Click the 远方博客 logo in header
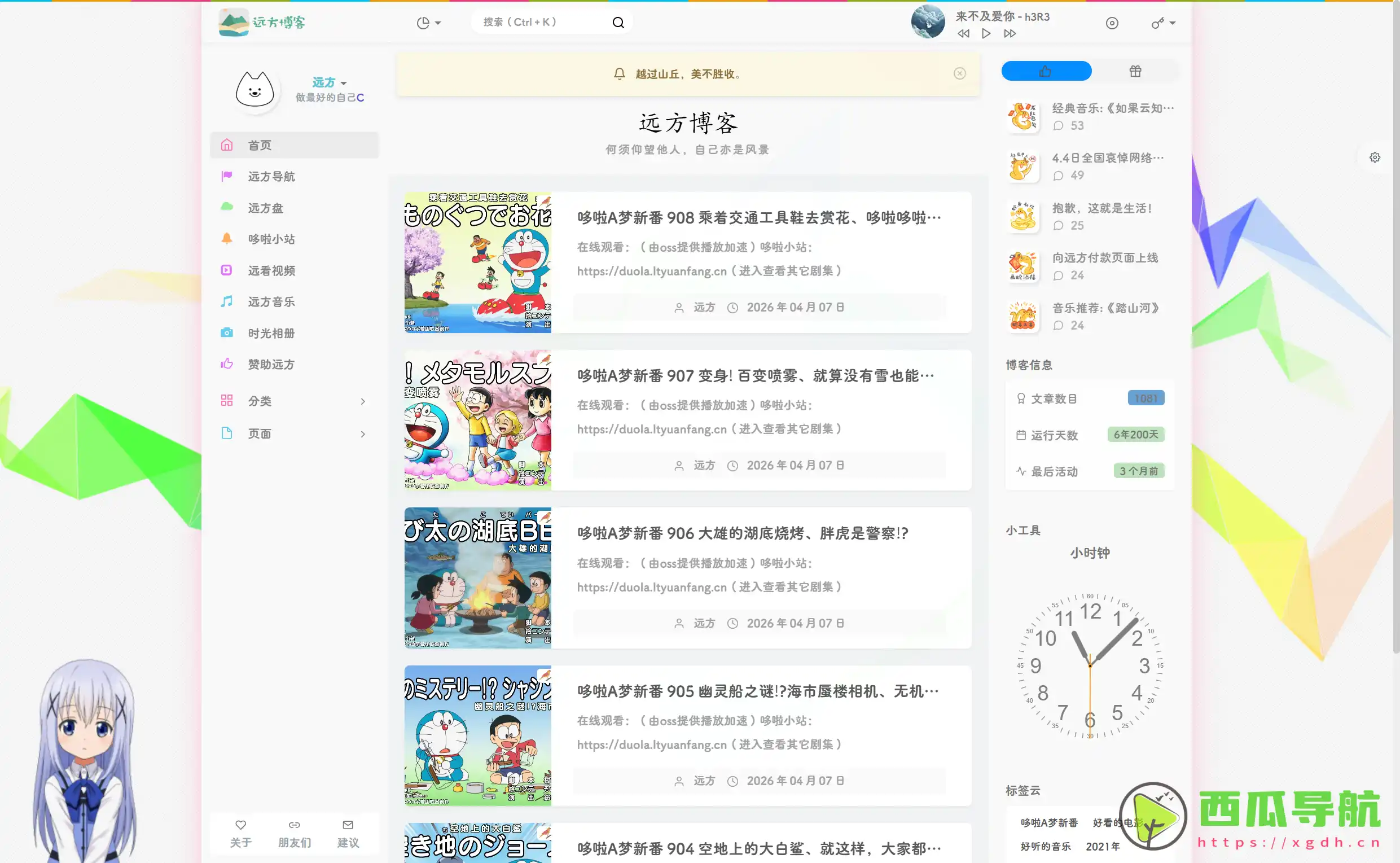The width and height of the screenshot is (1400, 863). coord(262,22)
